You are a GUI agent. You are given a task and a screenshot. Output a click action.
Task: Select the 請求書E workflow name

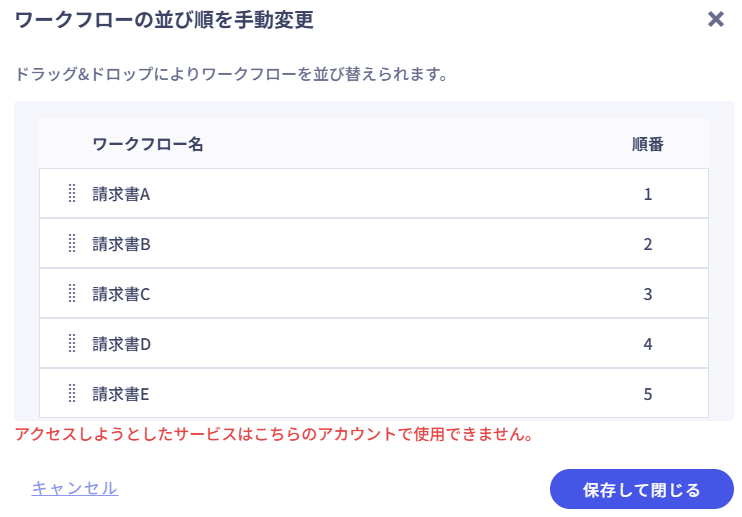[x=121, y=394]
